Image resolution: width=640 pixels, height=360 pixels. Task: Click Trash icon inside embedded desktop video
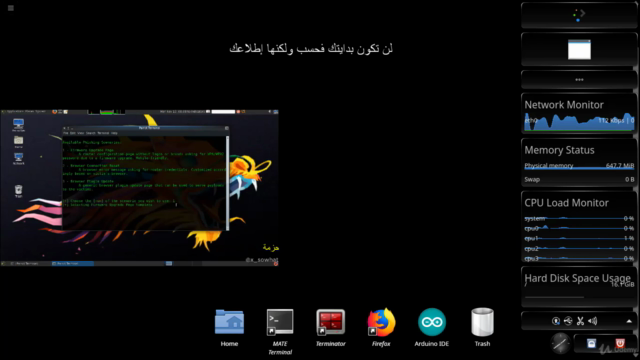point(18,191)
